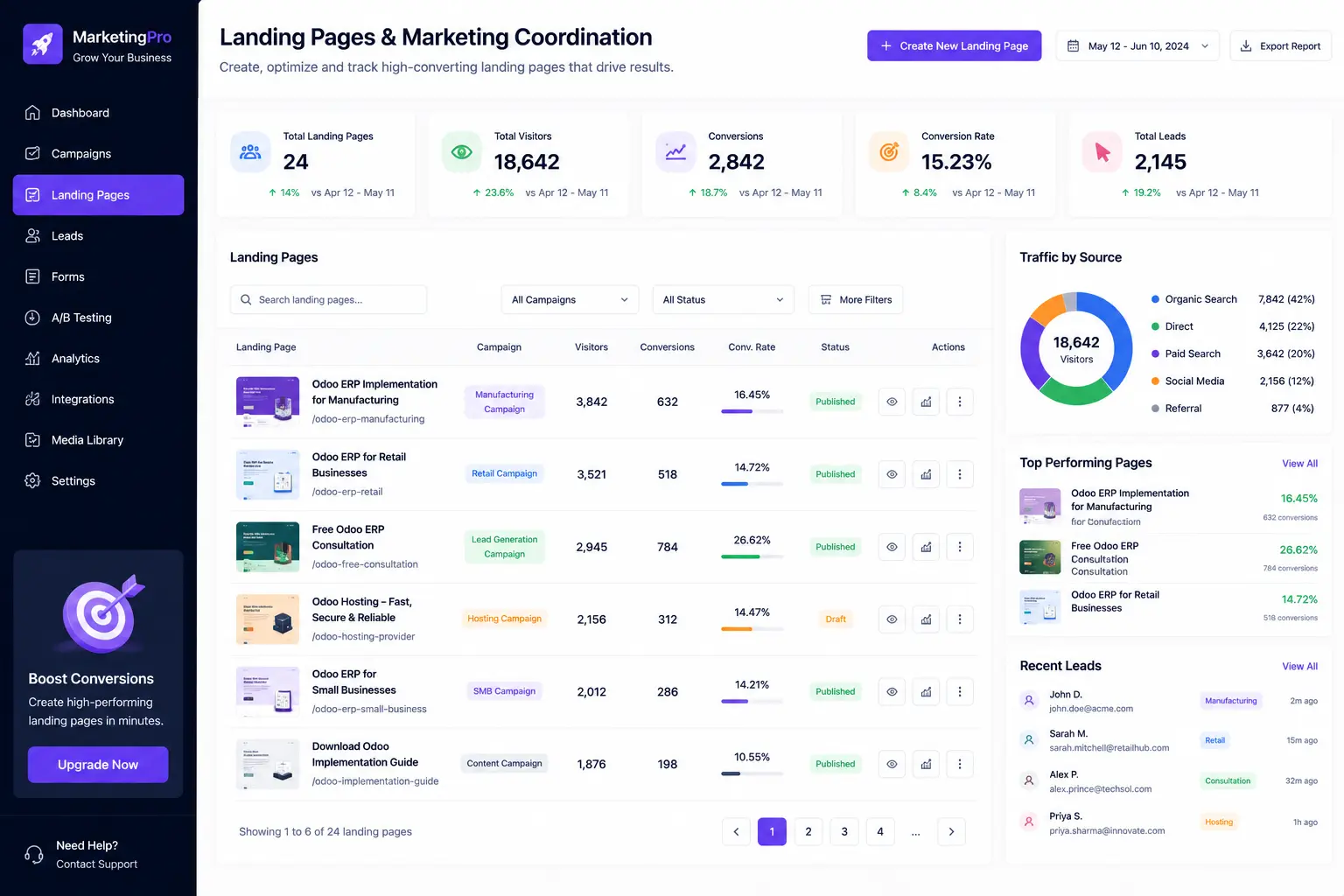Open Settings in sidebar
The image size is (1344, 896).
[x=98, y=480]
